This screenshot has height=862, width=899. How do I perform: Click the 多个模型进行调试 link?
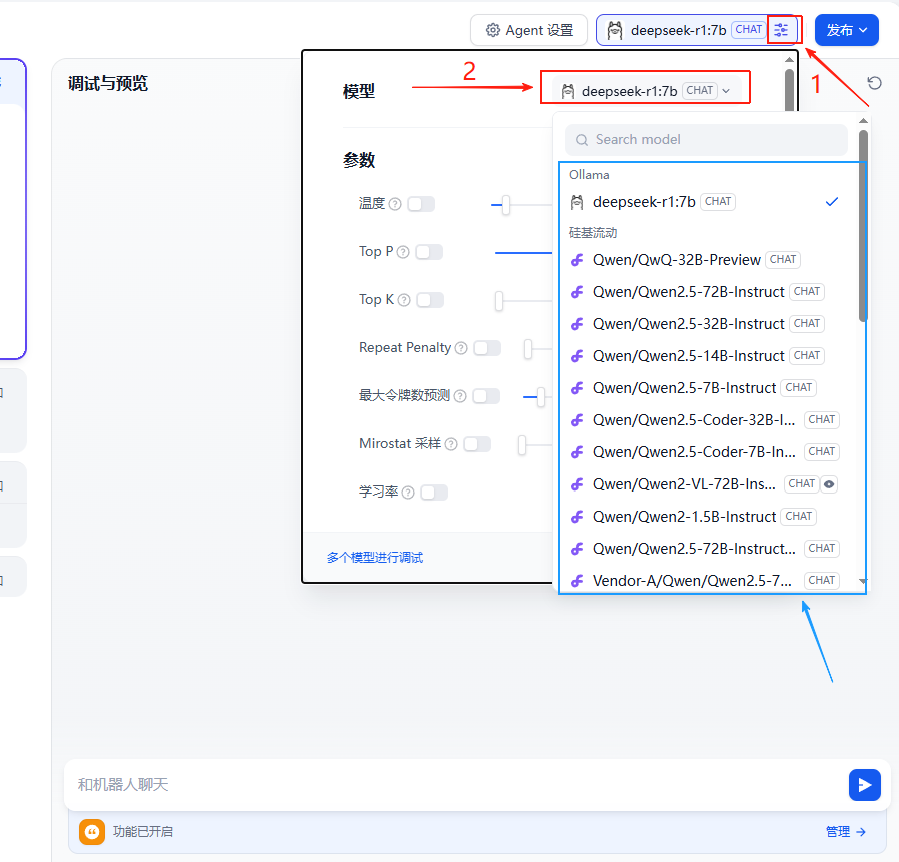(375, 557)
